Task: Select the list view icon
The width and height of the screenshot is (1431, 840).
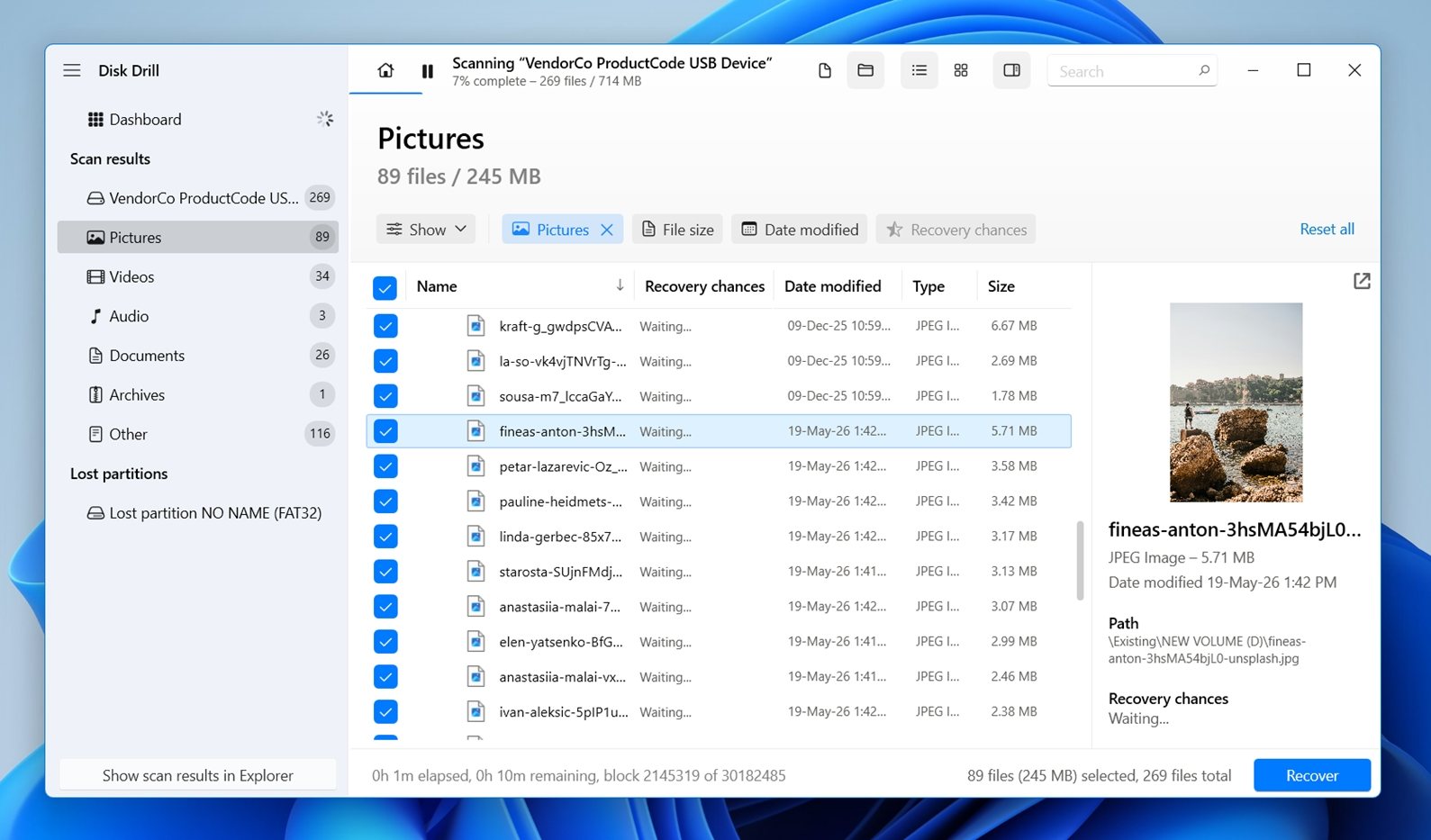Action: [x=919, y=70]
